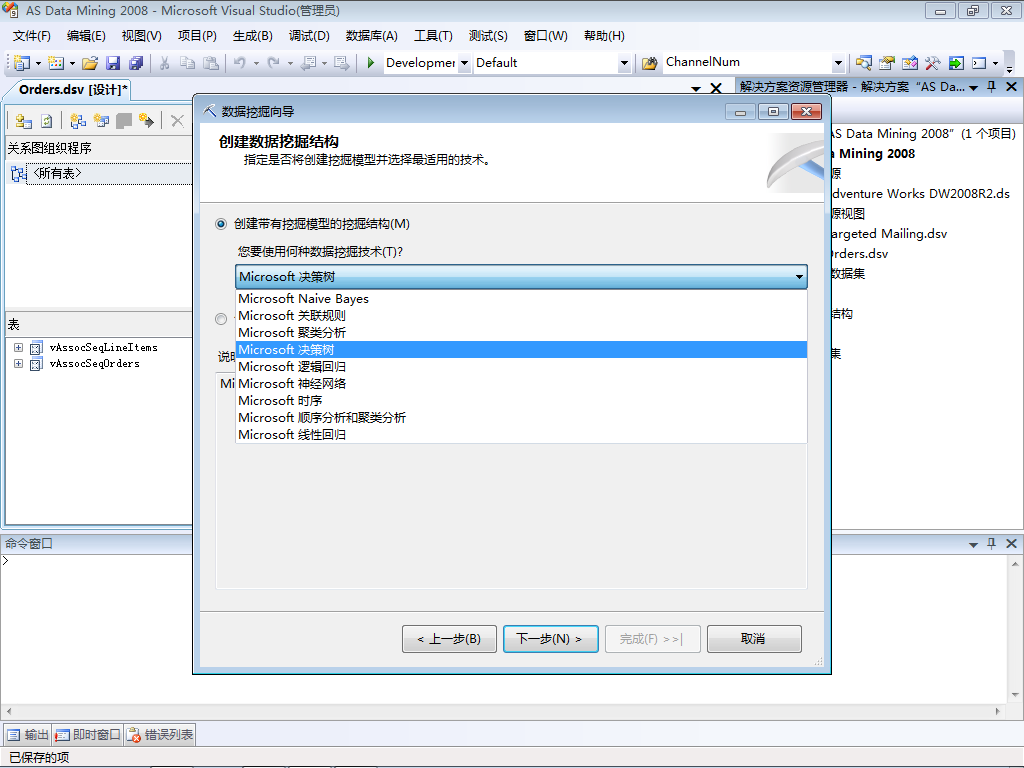Click the Copy toolbar icon
This screenshot has height=768, width=1024.
(187, 63)
